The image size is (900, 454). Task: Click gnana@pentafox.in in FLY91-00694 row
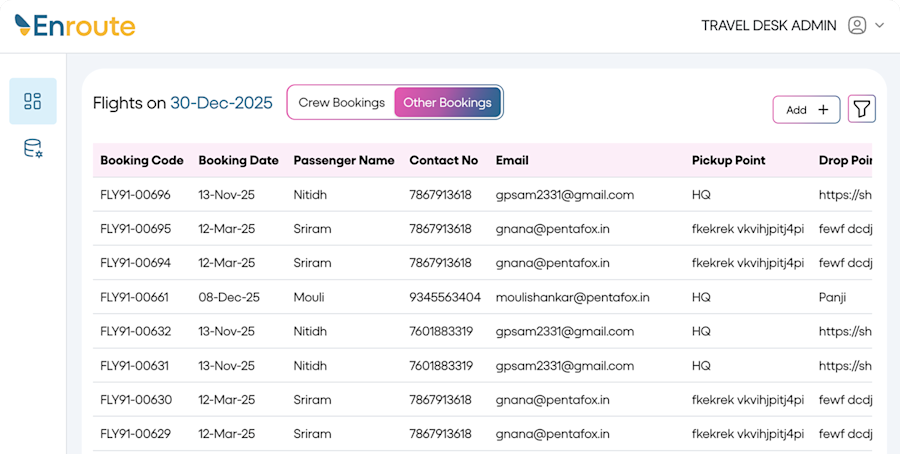click(553, 263)
